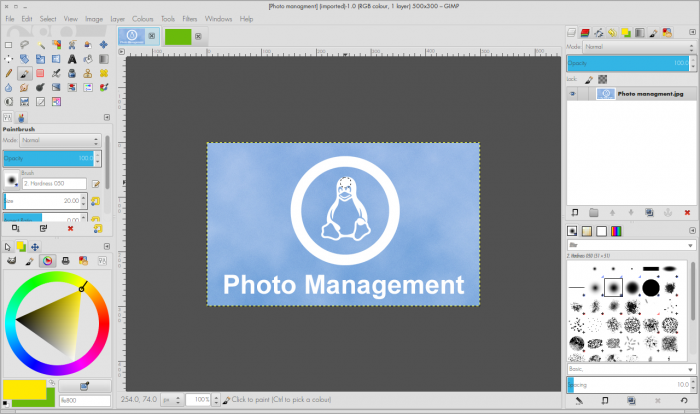This screenshot has width=700, height=414.
Task: Switch colour selector to GIMP mode
Action: coord(12,261)
